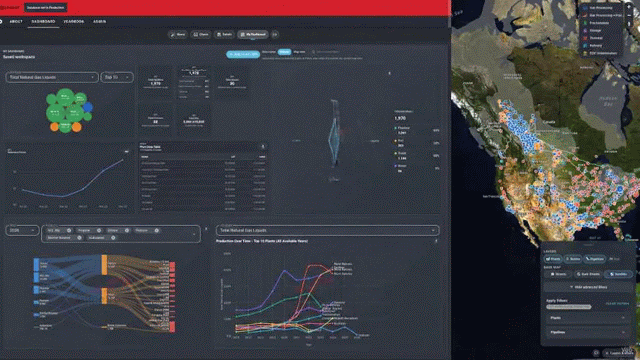640x360 pixels.
Task: Select the Map view option
Action: [x=299, y=52]
